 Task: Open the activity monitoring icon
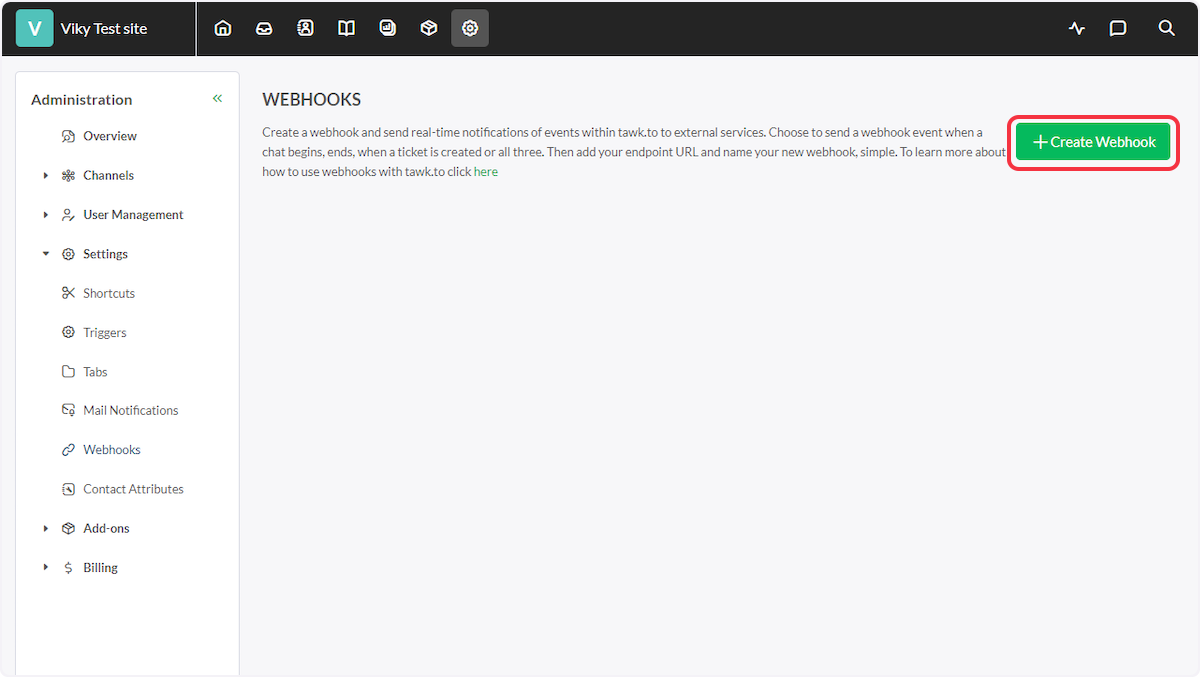(x=1076, y=28)
